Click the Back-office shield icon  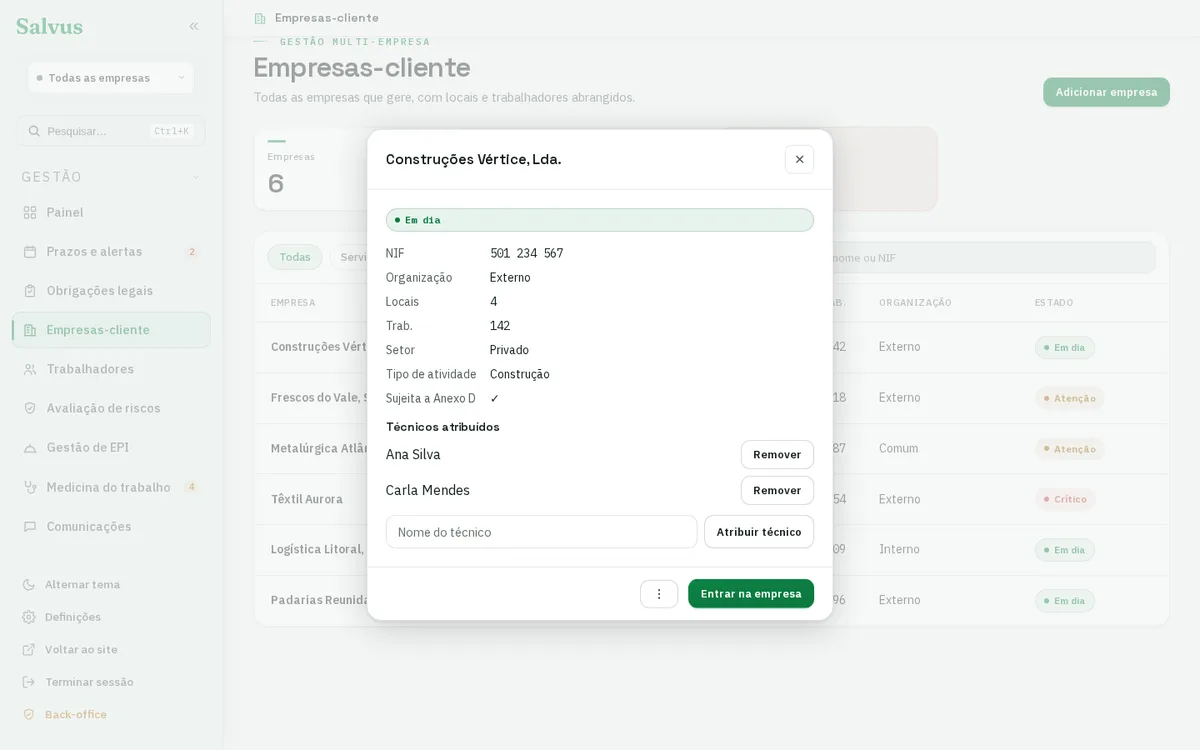29,714
